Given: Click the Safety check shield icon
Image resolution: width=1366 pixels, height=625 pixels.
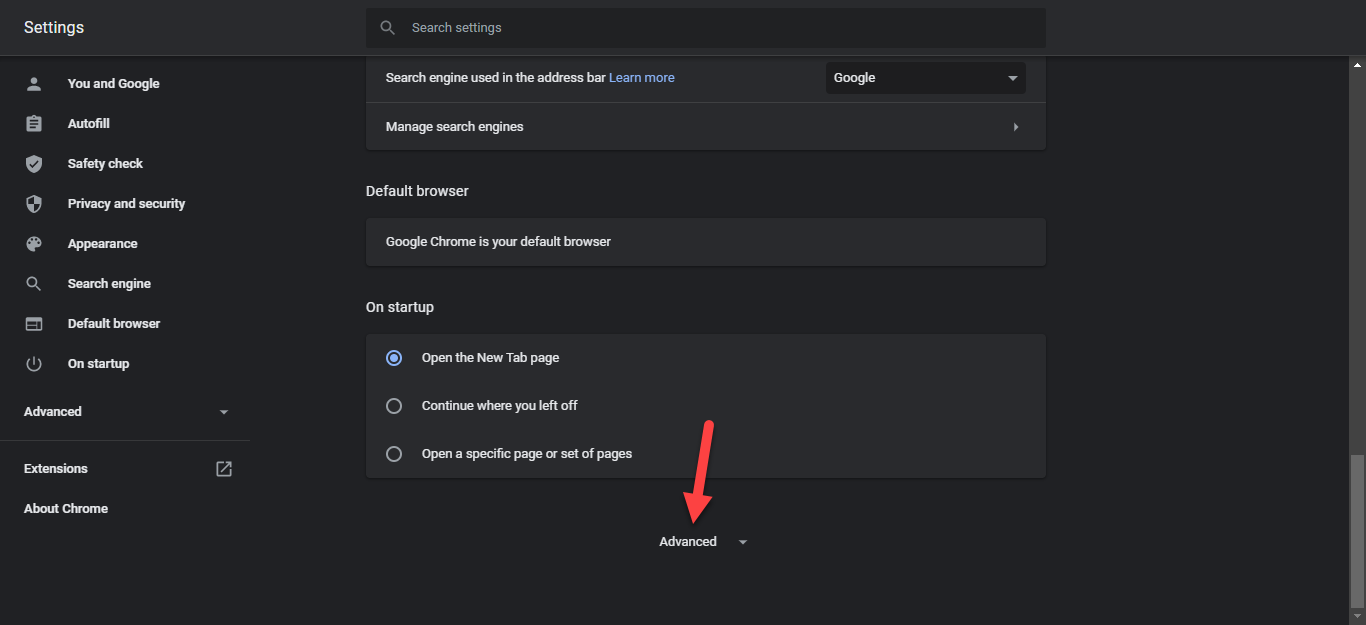Looking at the screenshot, I should (x=34, y=164).
